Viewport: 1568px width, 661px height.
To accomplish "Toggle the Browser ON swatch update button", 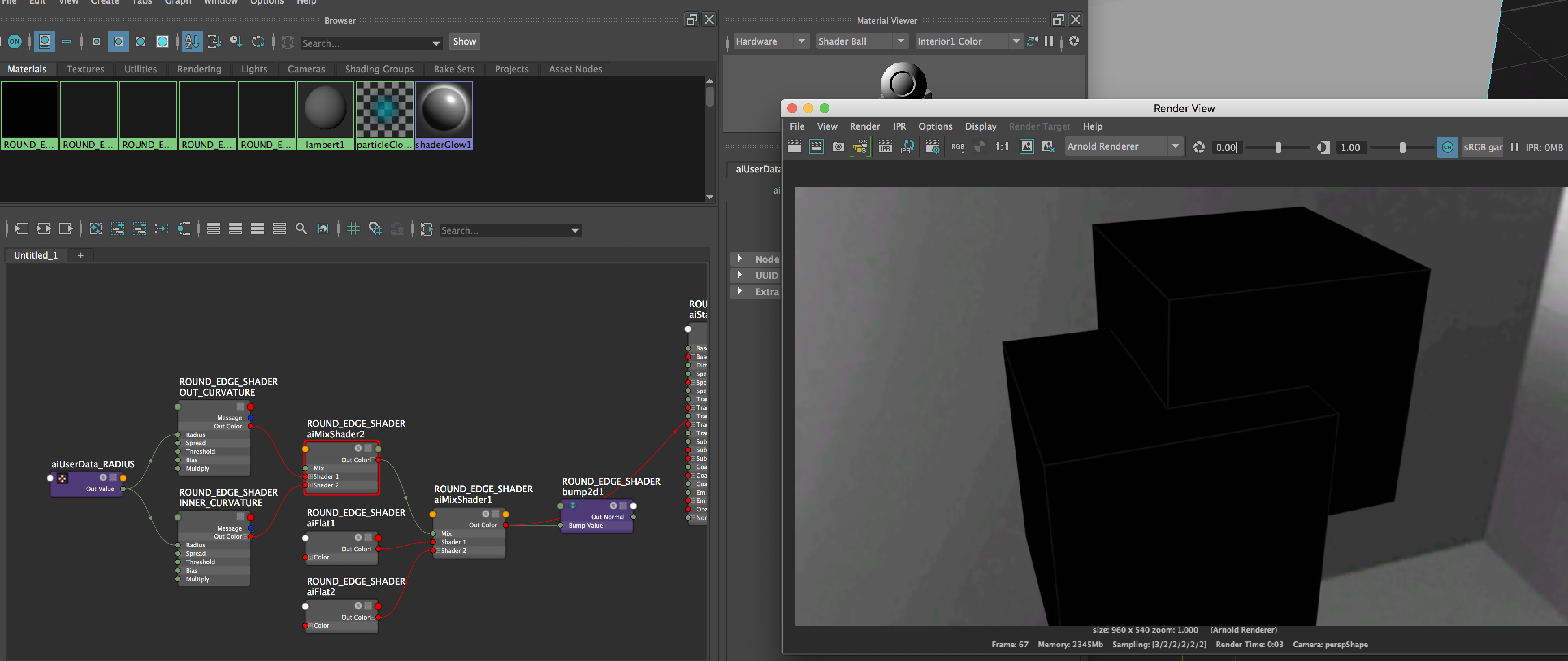I will pos(15,41).
